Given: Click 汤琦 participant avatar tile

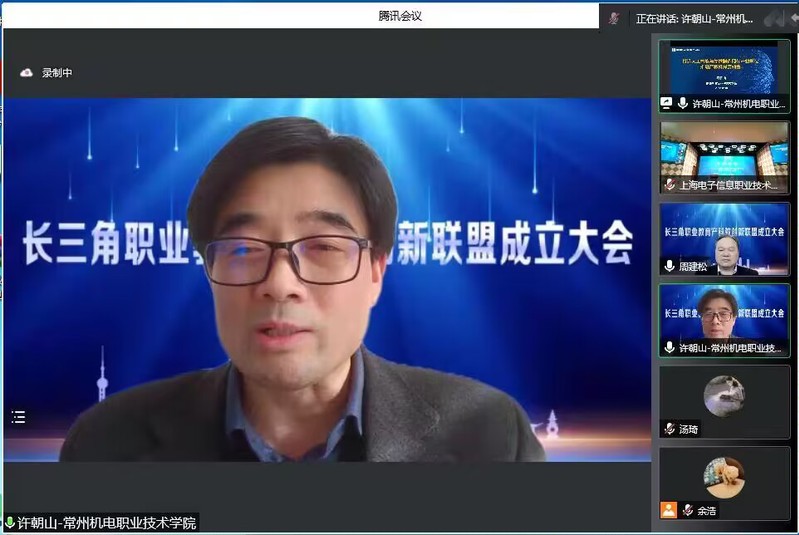Looking at the screenshot, I should 724,395.
